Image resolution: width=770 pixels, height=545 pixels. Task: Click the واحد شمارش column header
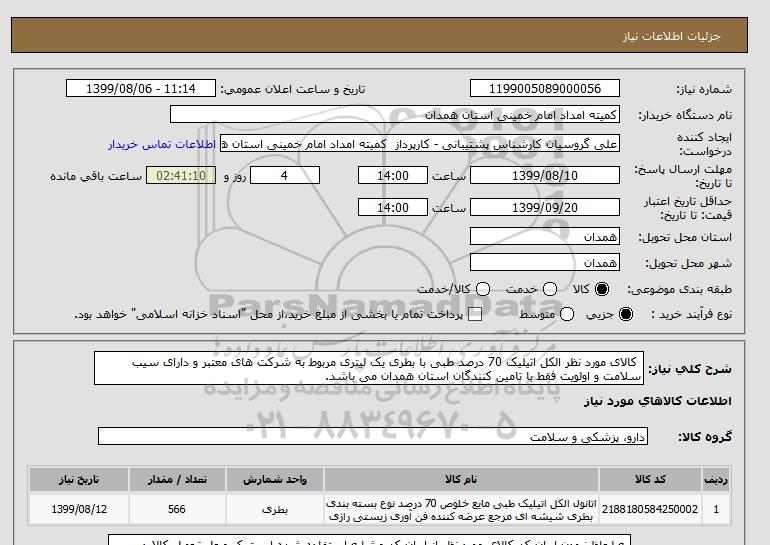point(275,479)
